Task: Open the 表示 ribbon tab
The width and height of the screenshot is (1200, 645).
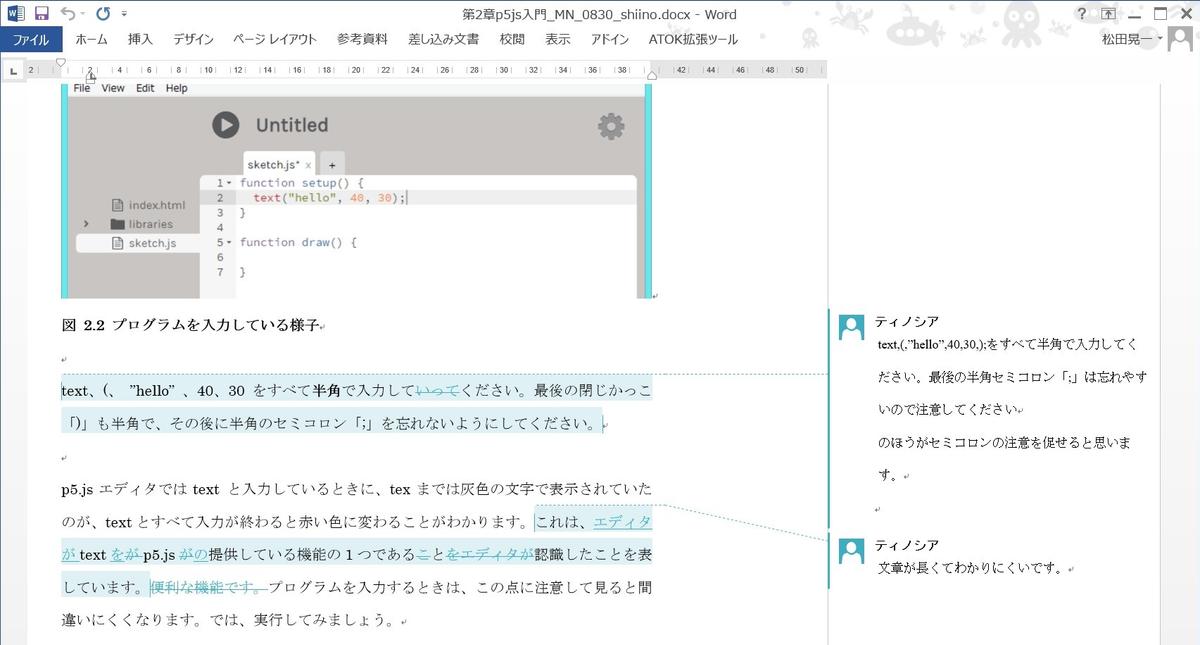Action: tap(558, 40)
